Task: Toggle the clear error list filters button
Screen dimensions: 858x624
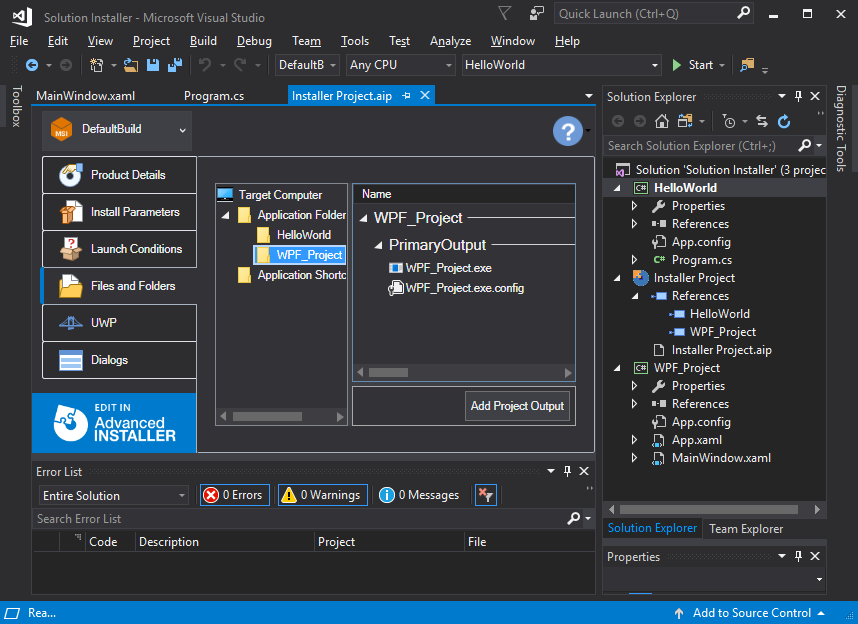Action: click(x=485, y=495)
